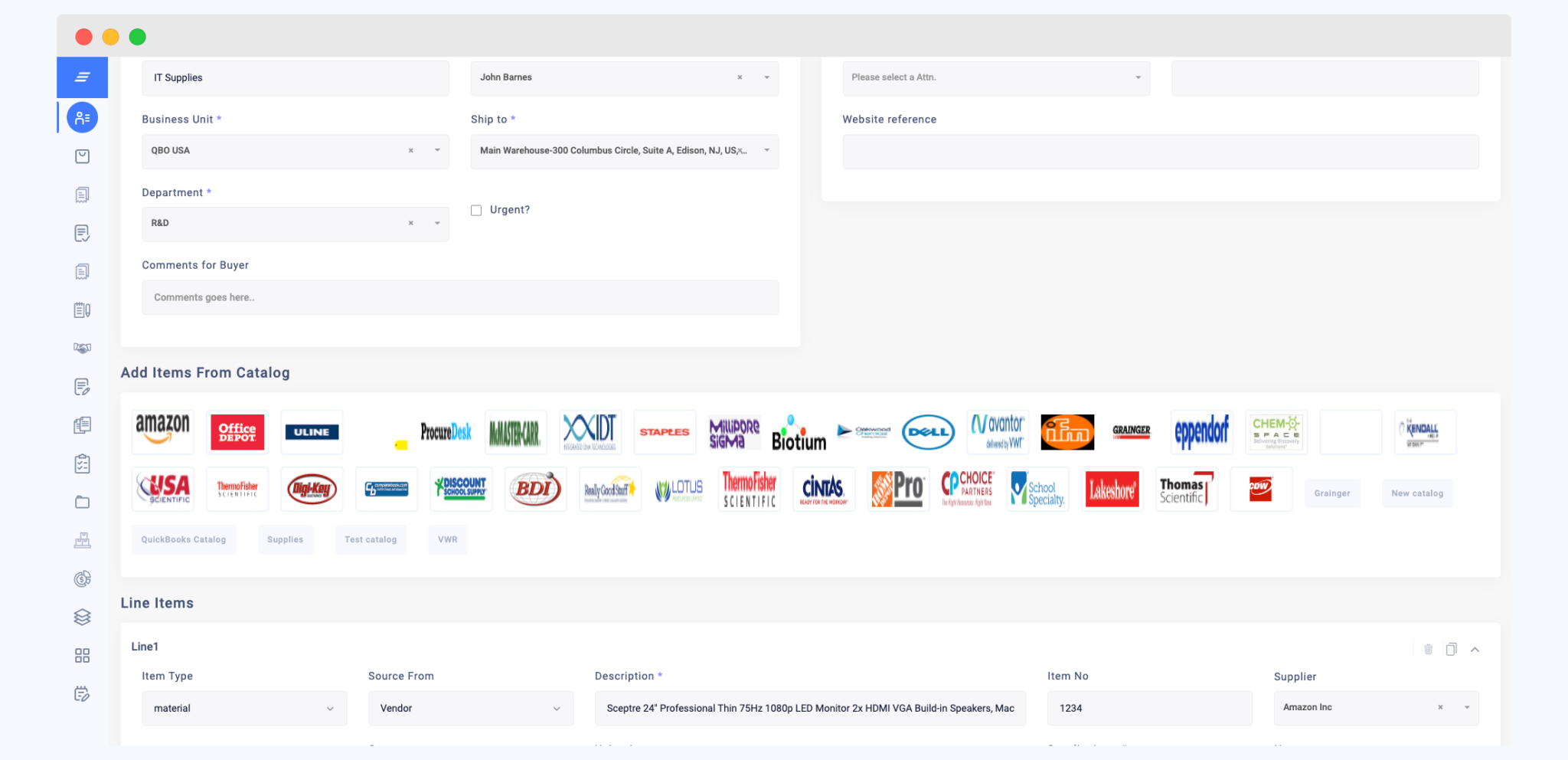Viewport: 1568px width, 760px height.
Task: Click the highlighted contacts icon in the sidebar
Action: (x=84, y=117)
